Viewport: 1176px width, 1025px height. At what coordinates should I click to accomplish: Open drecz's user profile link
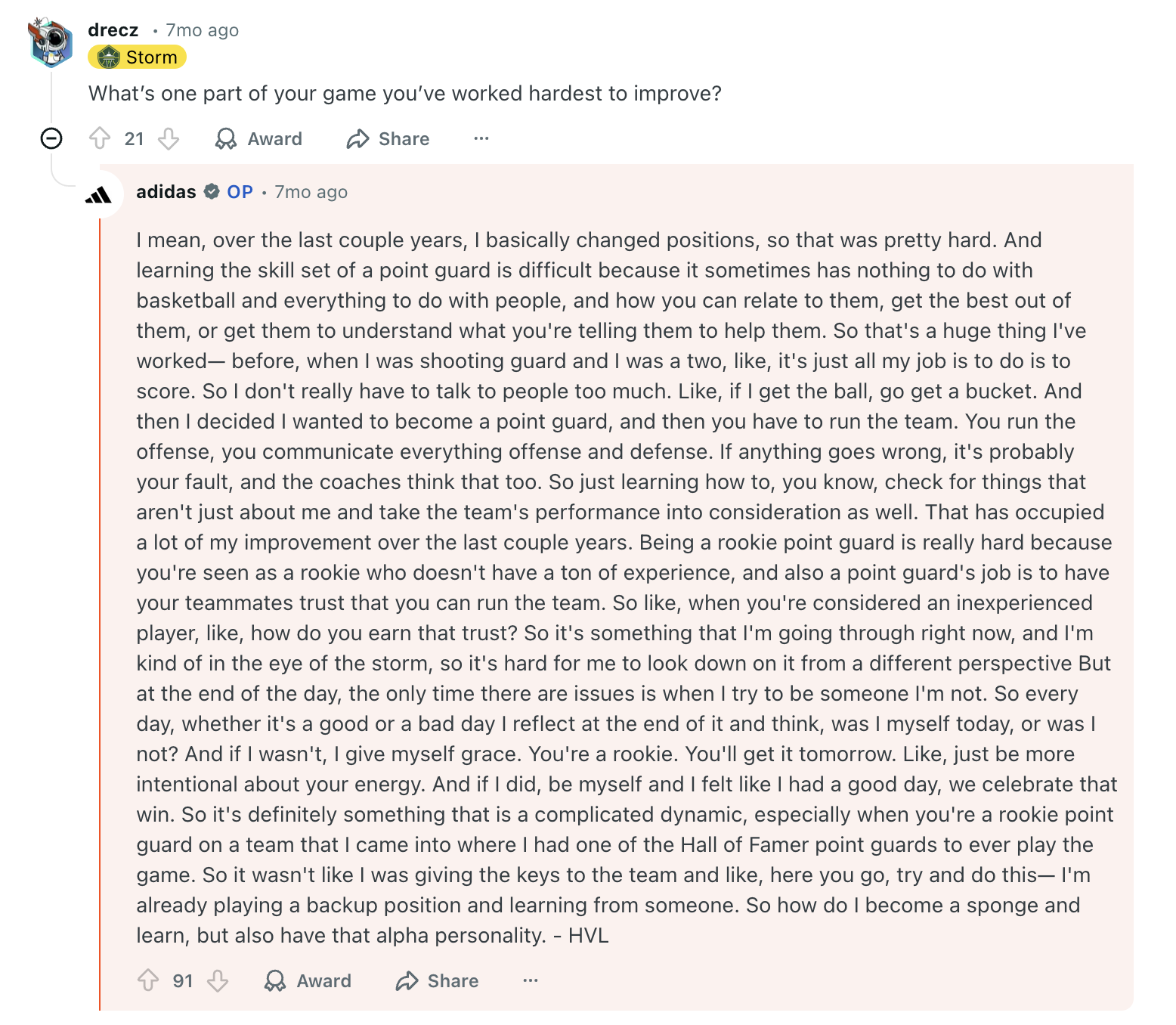coord(113,30)
